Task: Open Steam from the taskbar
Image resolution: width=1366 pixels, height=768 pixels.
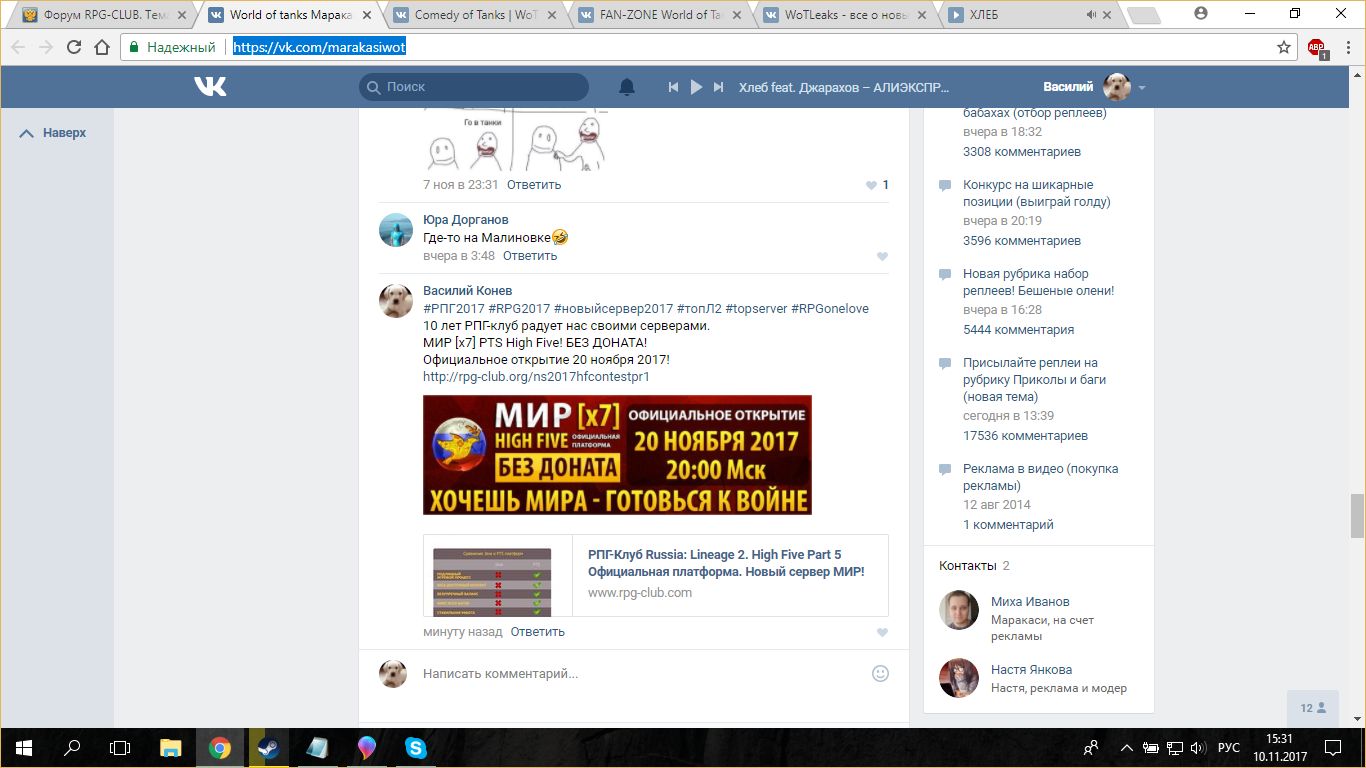Action: (267, 747)
